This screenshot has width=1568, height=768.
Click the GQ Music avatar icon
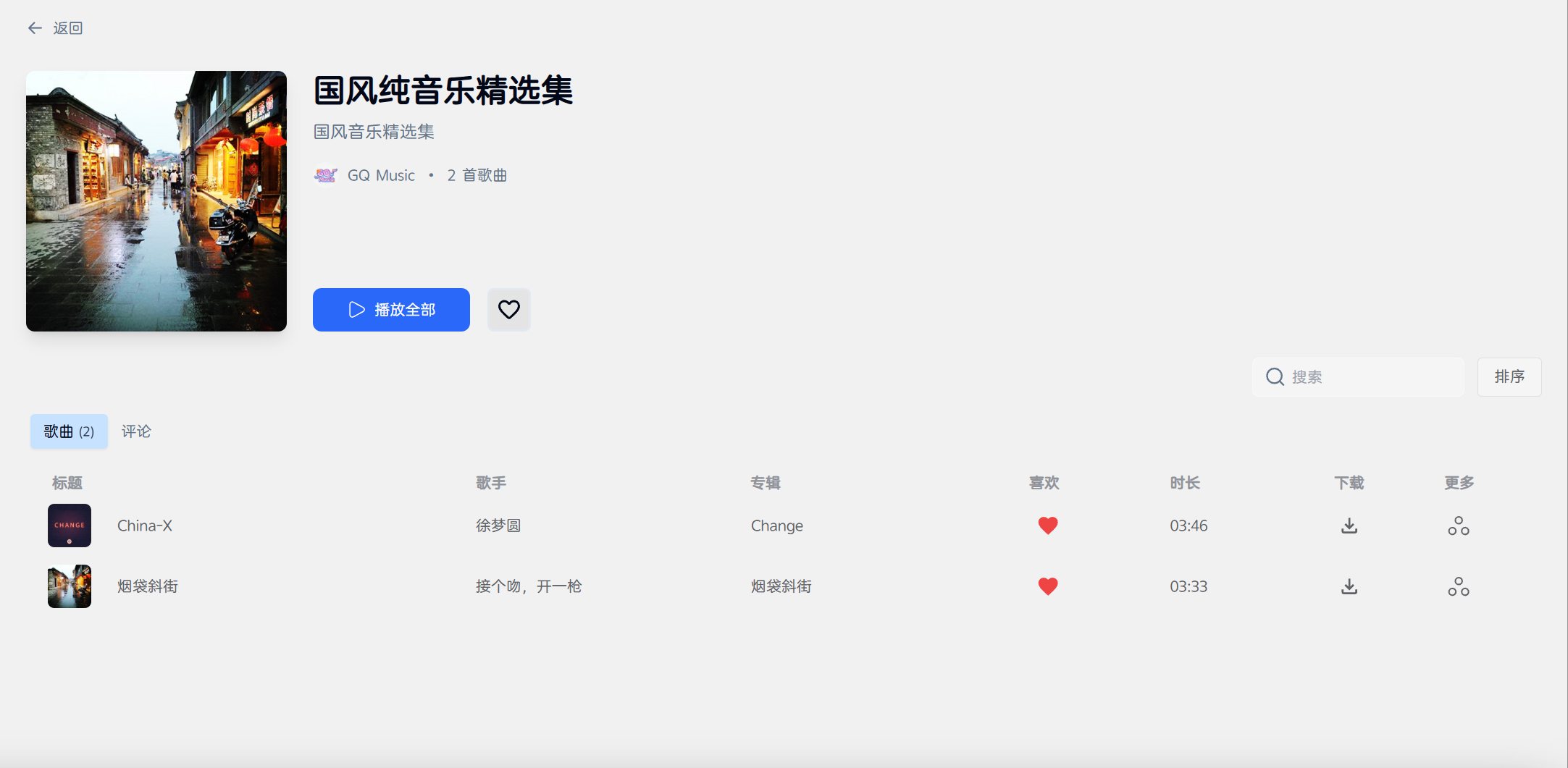pos(326,175)
